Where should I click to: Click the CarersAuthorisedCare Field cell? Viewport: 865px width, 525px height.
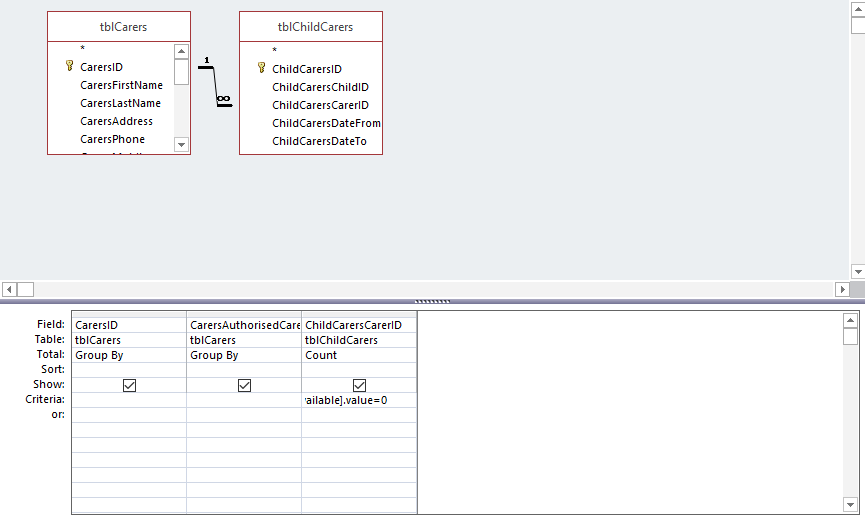click(x=244, y=325)
